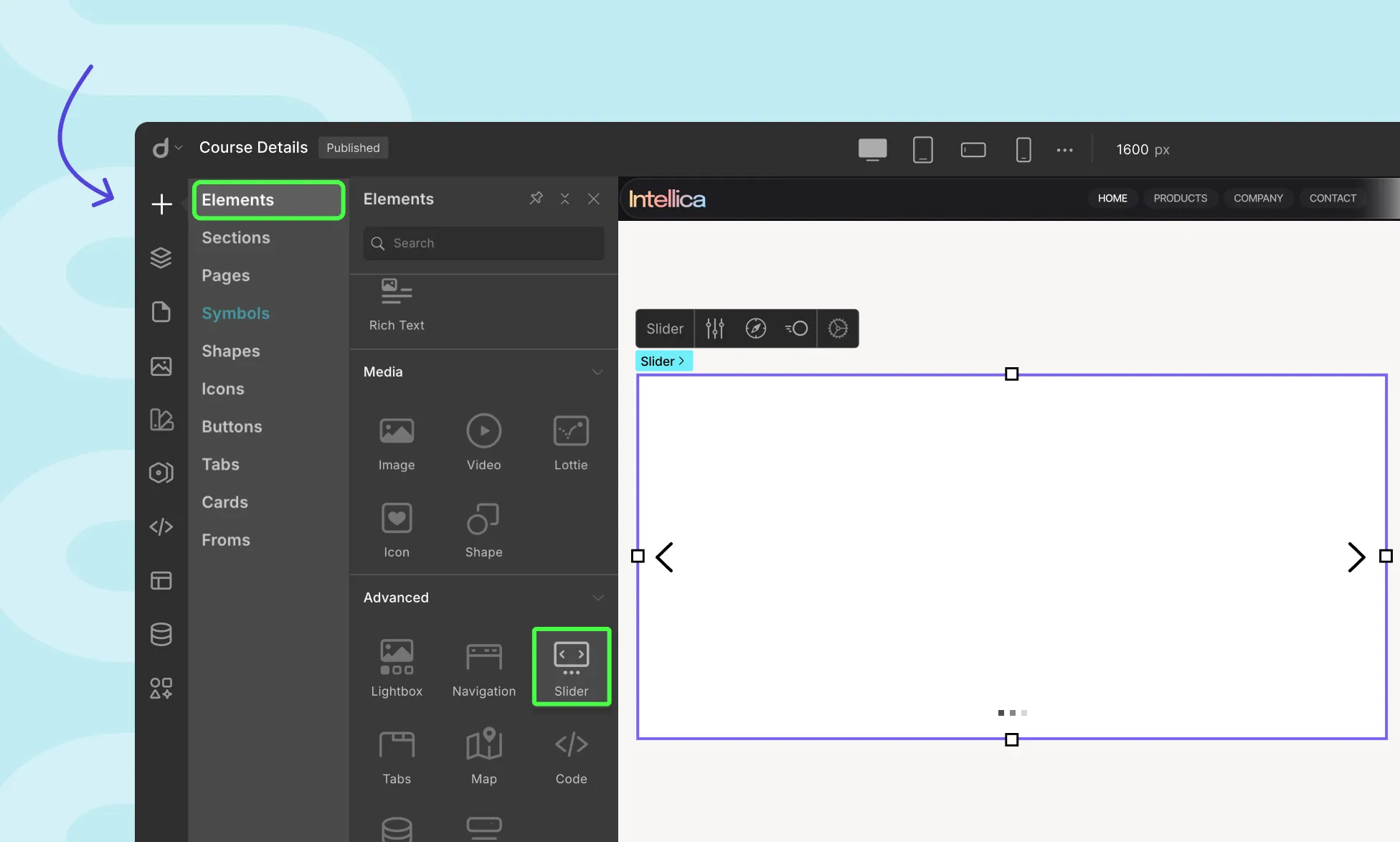Open slider compass navigation settings icon
Screen dimensions: 1400x842
[x=756, y=328]
